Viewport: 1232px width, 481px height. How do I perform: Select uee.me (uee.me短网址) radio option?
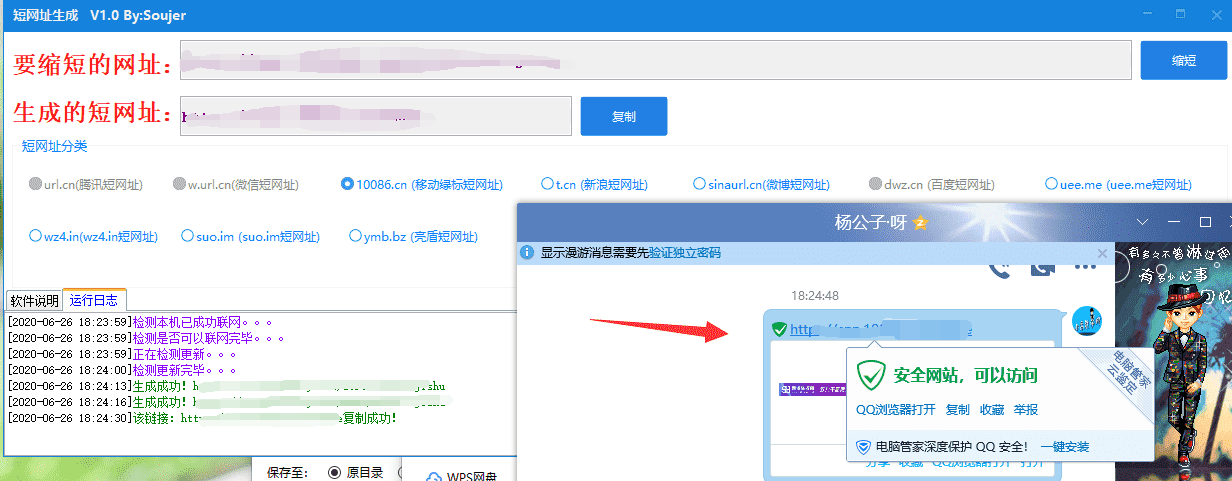tap(1119, 184)
